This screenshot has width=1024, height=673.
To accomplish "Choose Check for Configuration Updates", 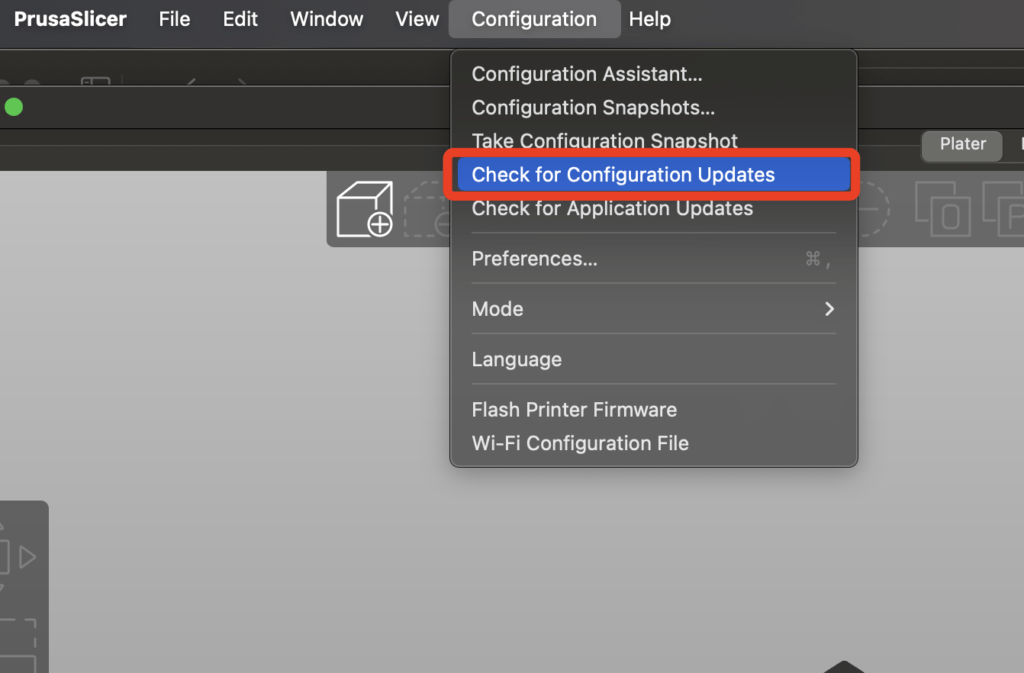I will click(x=623, y=175).
